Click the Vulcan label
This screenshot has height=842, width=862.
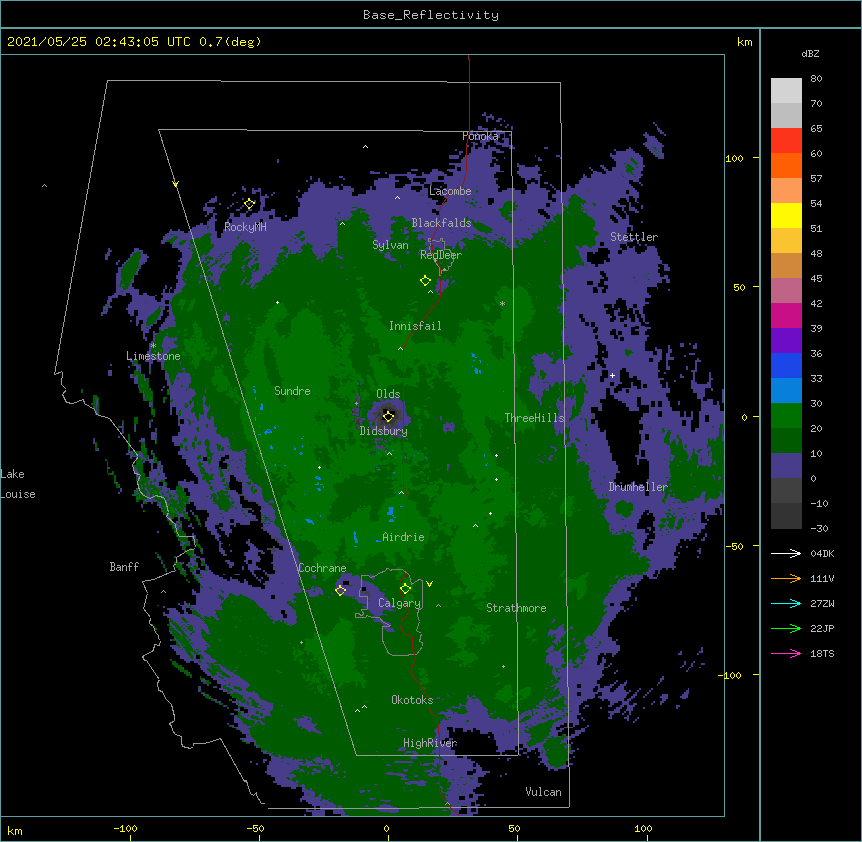point(543,792)
